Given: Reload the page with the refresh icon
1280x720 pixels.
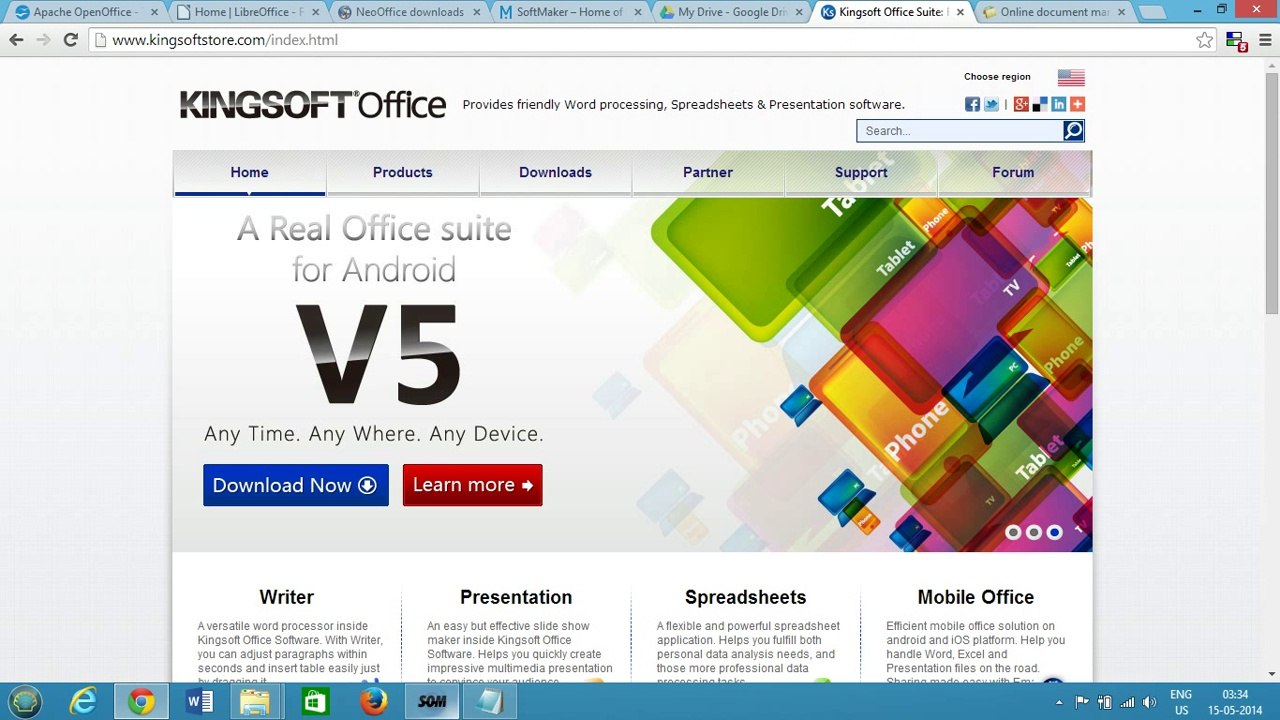Looking at the screenshot, I should click(x=70, y=40).
